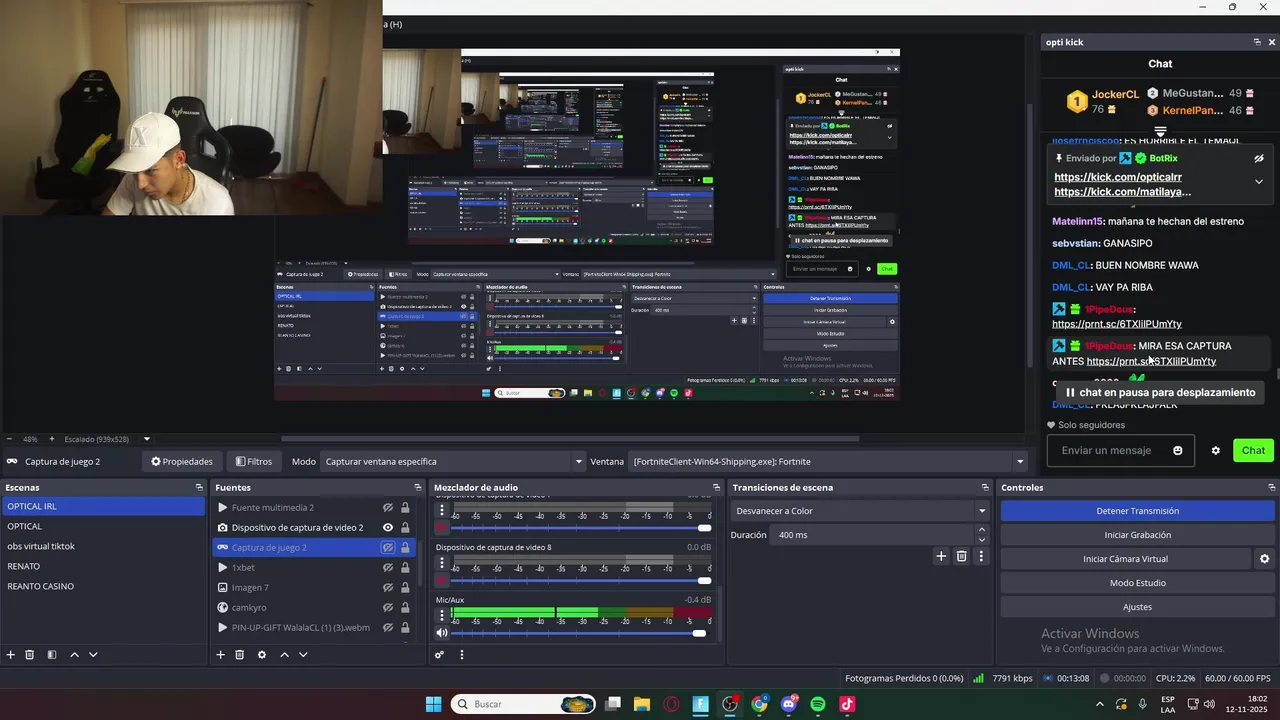Click Detener Transmisión
The width and height of the screenshot is (1280, 720).
[1137, 511]
